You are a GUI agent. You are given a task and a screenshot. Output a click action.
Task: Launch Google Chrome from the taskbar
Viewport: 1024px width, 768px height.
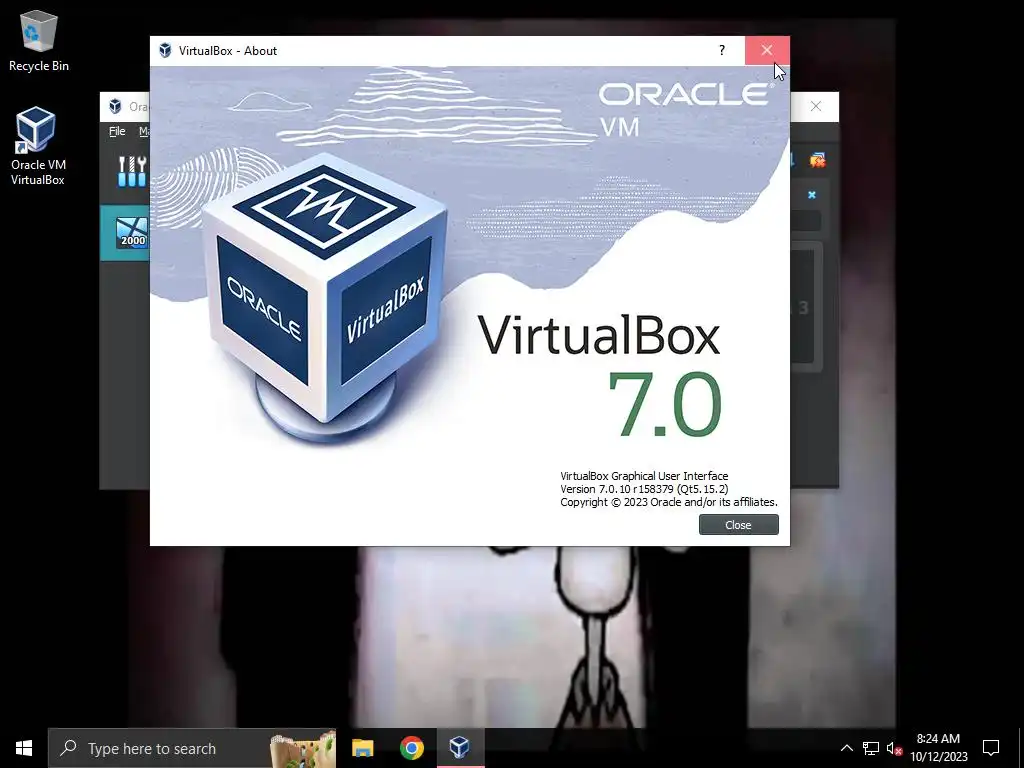[411, 748]
